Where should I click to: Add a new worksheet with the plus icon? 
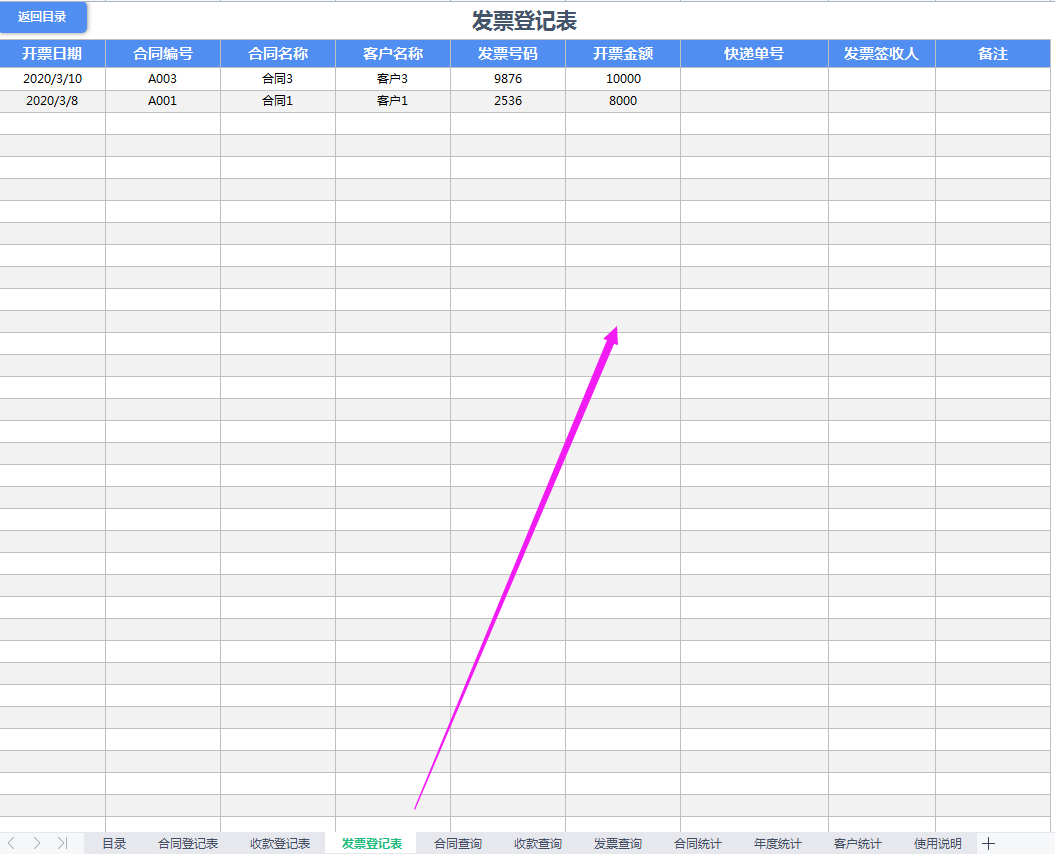(986, 843)
